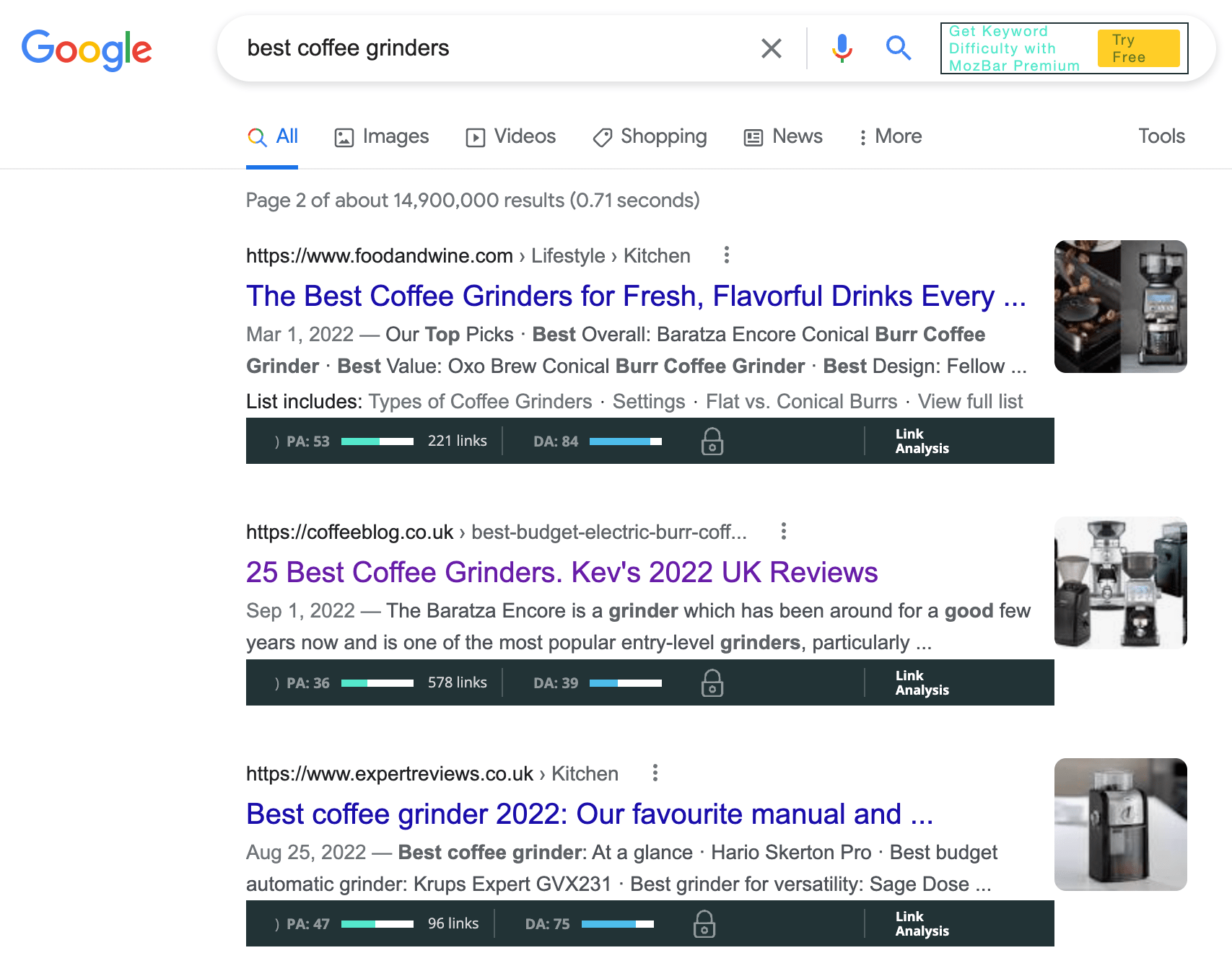Open Best coffee grinder 2022 result
The height and width of the screenshot is (971, 1232).
590,814
